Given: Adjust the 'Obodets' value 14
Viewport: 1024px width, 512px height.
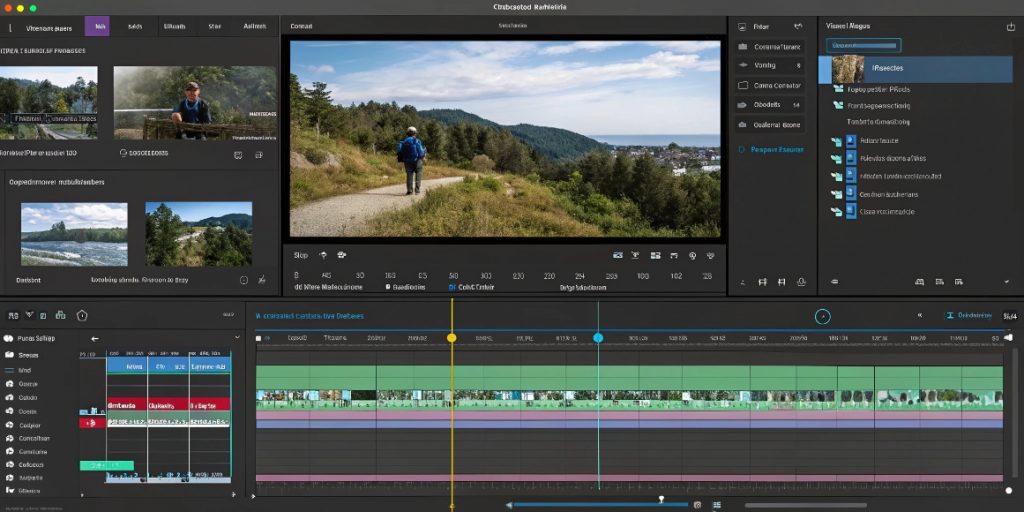Looking at the screenshot, I should click(x=796, y=104).
